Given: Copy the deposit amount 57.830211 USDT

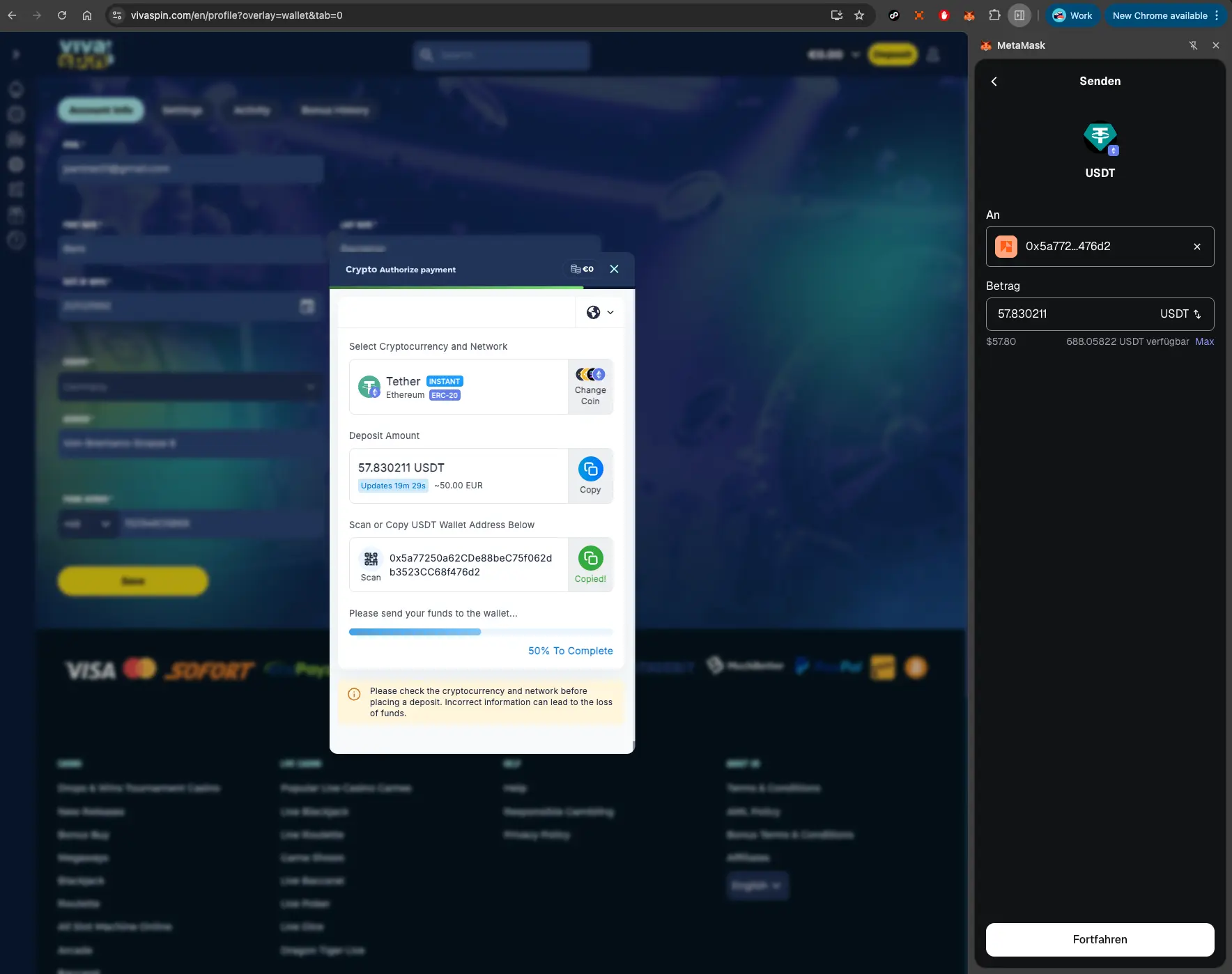Looking at the screenshot, I should (x=590, y=476).
